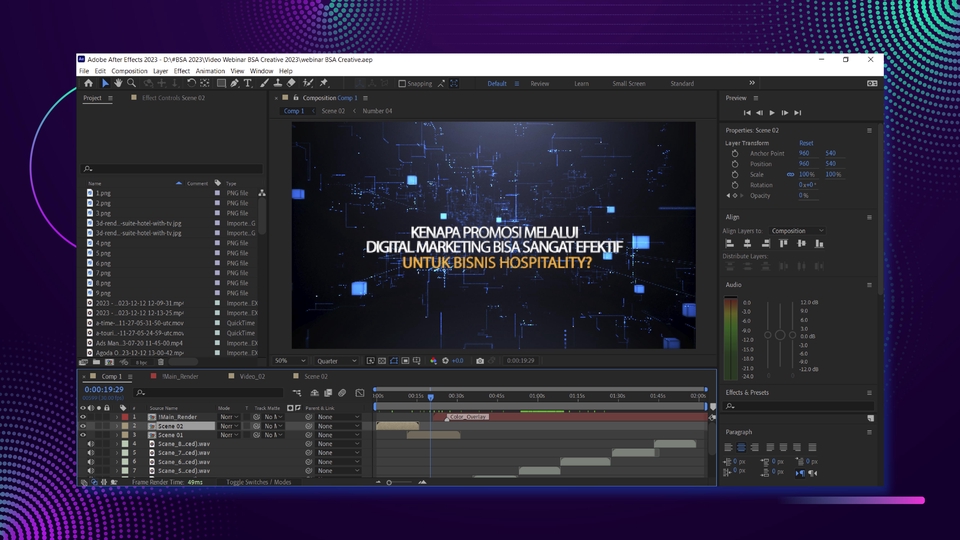The width and height of the screenshot is (960, 540).
Task: Open the Quarter resolution dropdown
Action: [336, 361]
